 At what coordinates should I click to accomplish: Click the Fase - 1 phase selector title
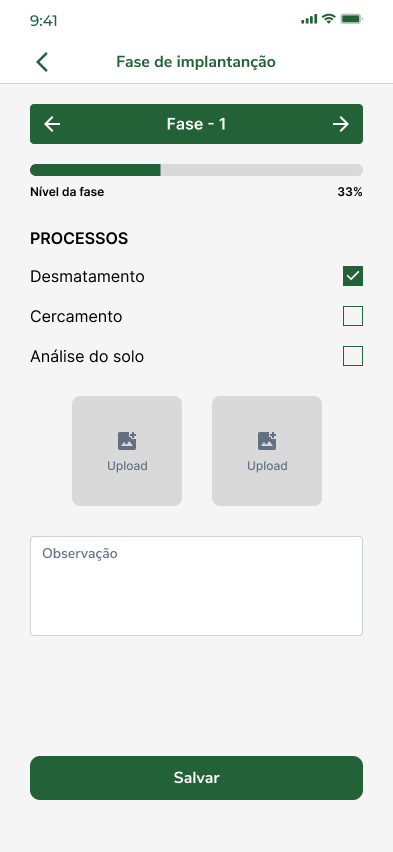(196, 124)
